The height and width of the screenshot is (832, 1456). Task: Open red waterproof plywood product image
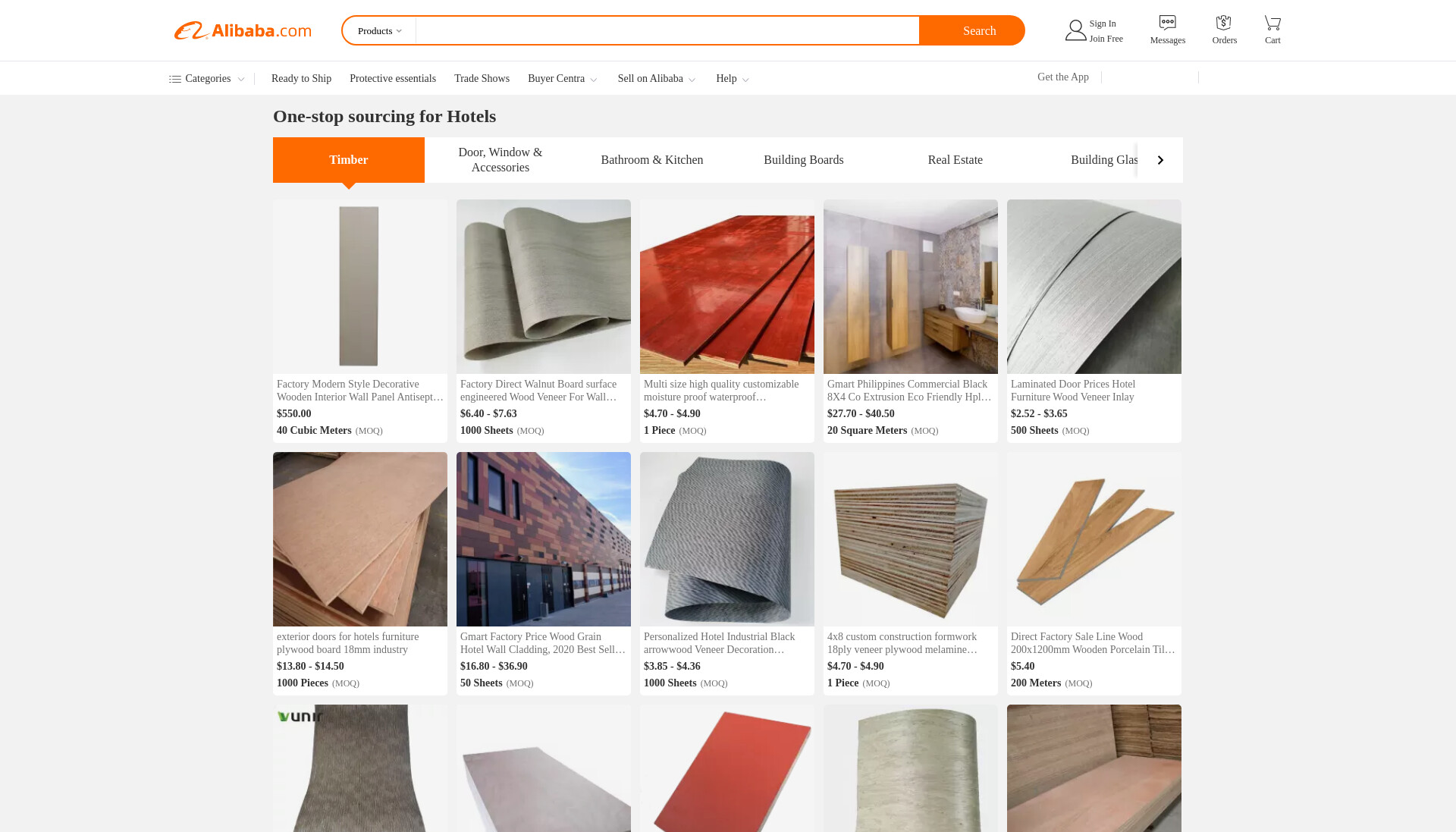[x=727, y=287]
